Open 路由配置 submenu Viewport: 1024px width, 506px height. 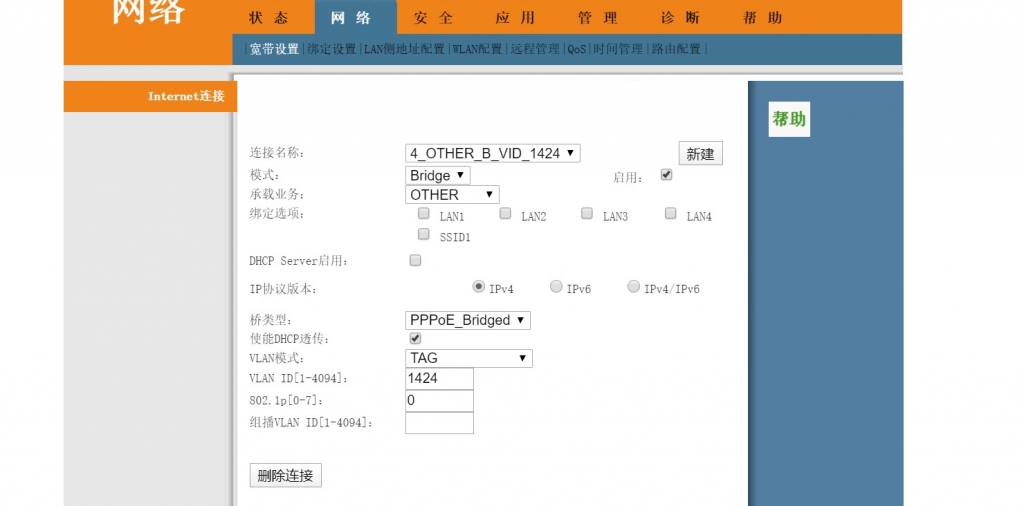click(x=677, y=49)
